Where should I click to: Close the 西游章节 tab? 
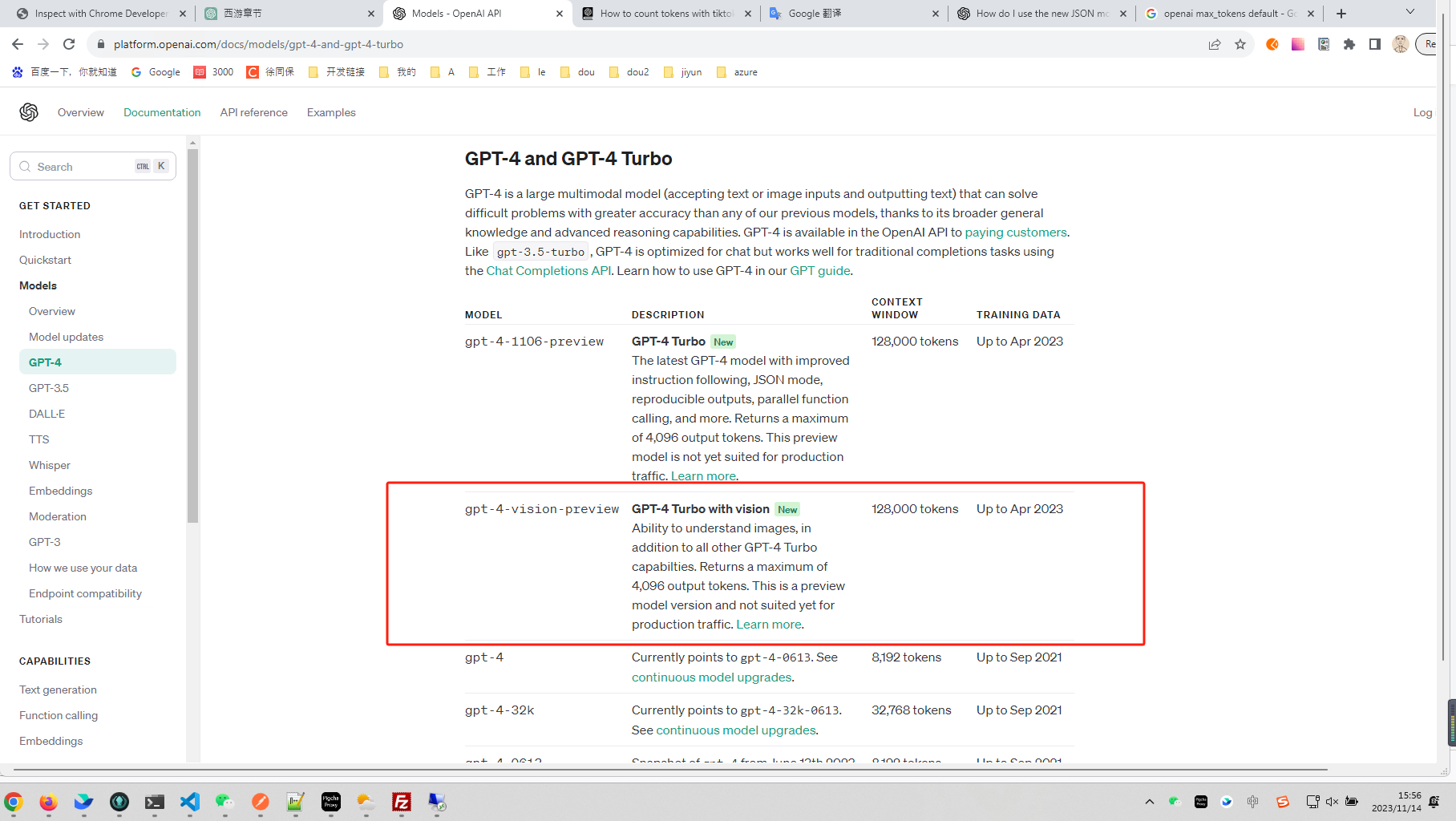coord(371,14)
